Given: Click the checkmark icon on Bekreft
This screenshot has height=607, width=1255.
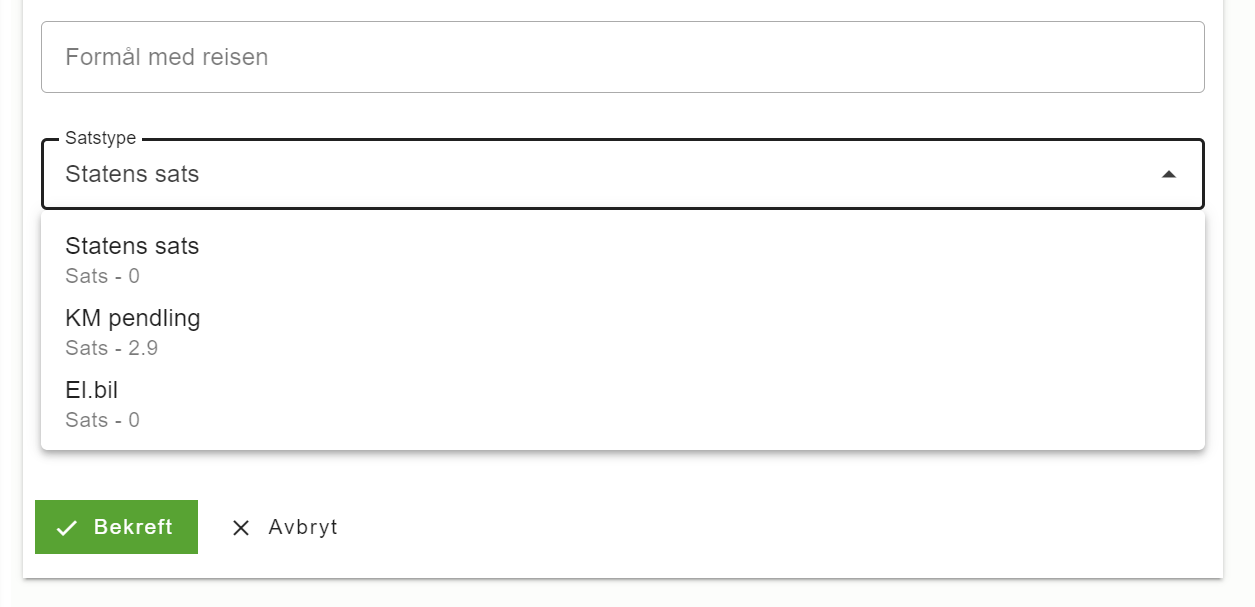Looking at the screenshot, I should pos(67,528).
